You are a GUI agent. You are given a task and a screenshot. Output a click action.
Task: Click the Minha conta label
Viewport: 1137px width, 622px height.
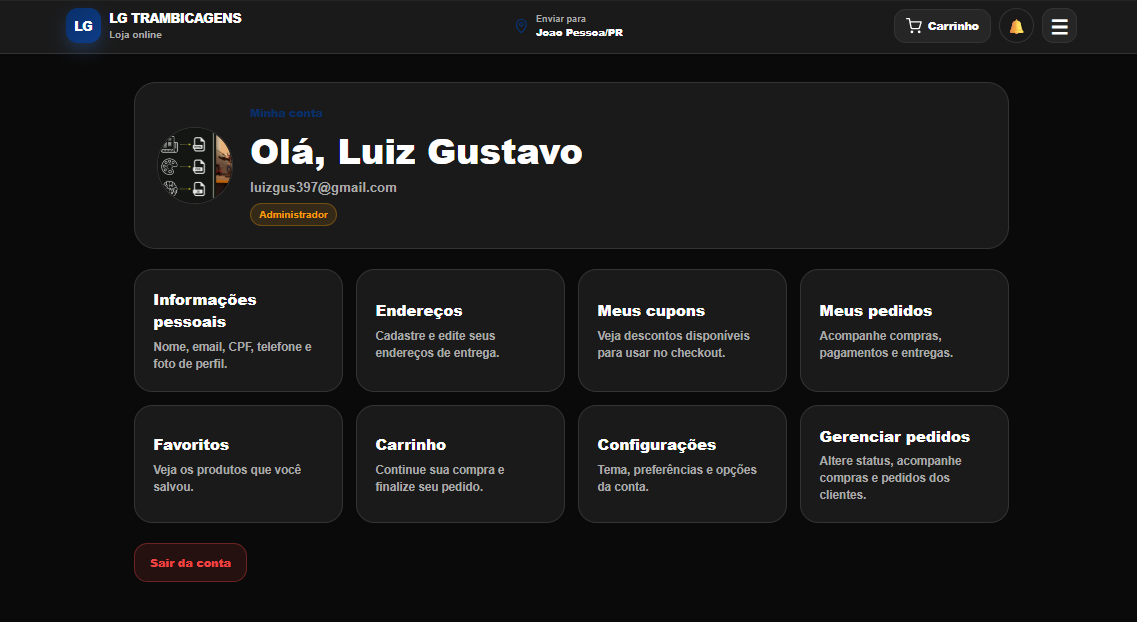point(286,113)
